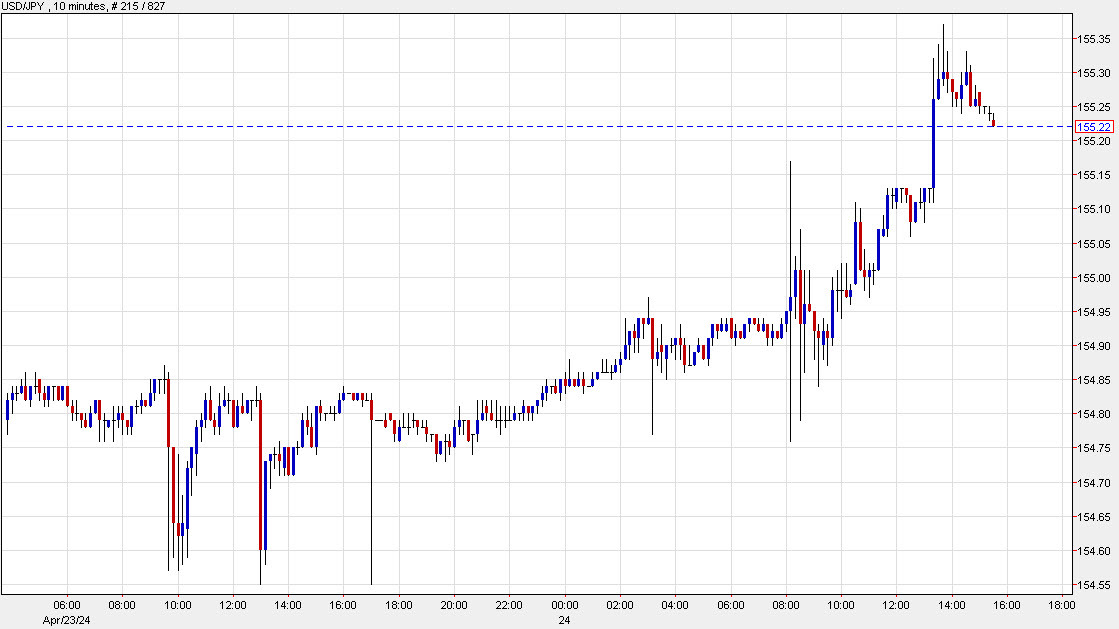Click the 22:00 time axis label

pyautogui.click(x=509, y=605)
